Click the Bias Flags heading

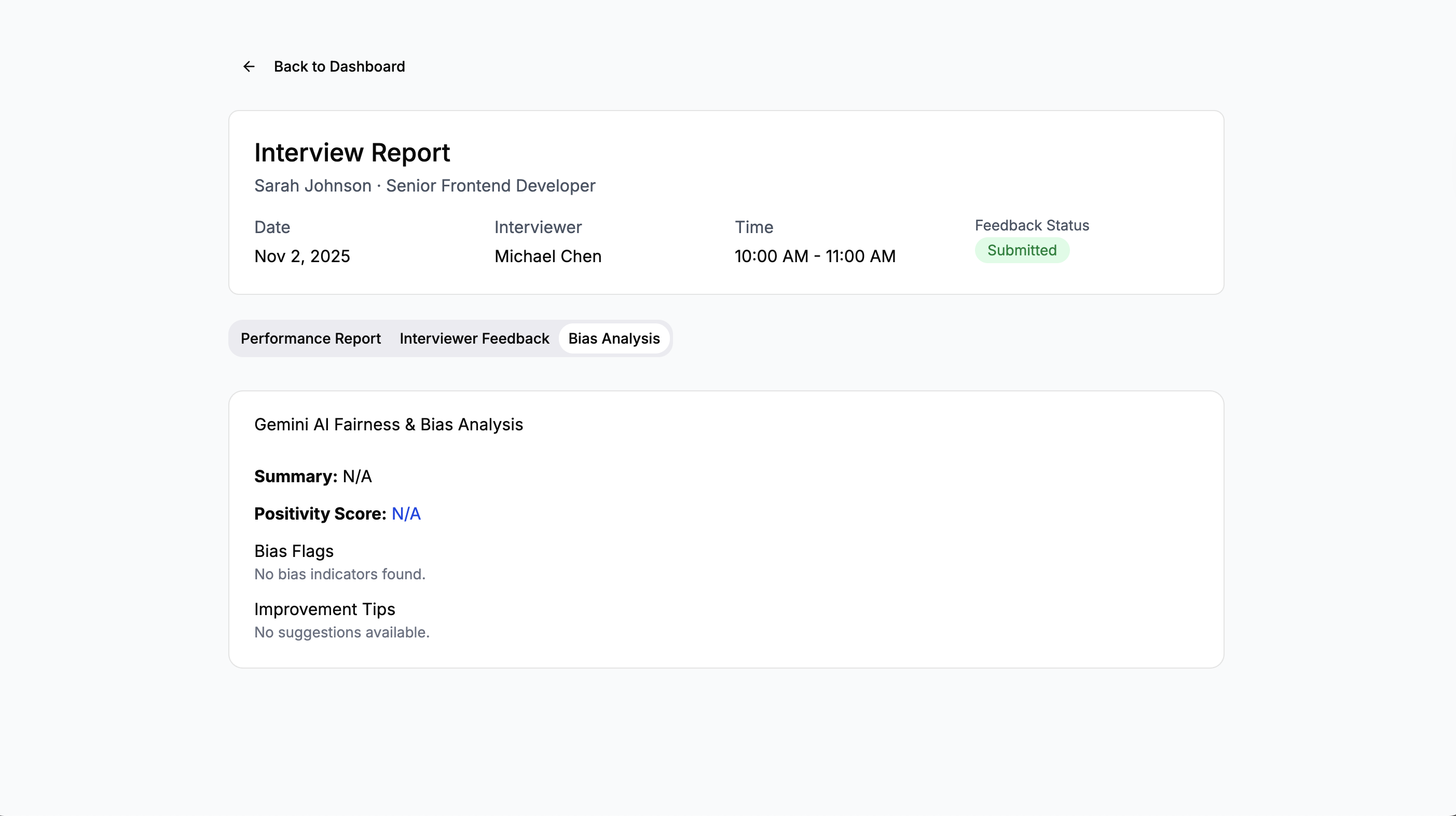(x=293, y=551)
